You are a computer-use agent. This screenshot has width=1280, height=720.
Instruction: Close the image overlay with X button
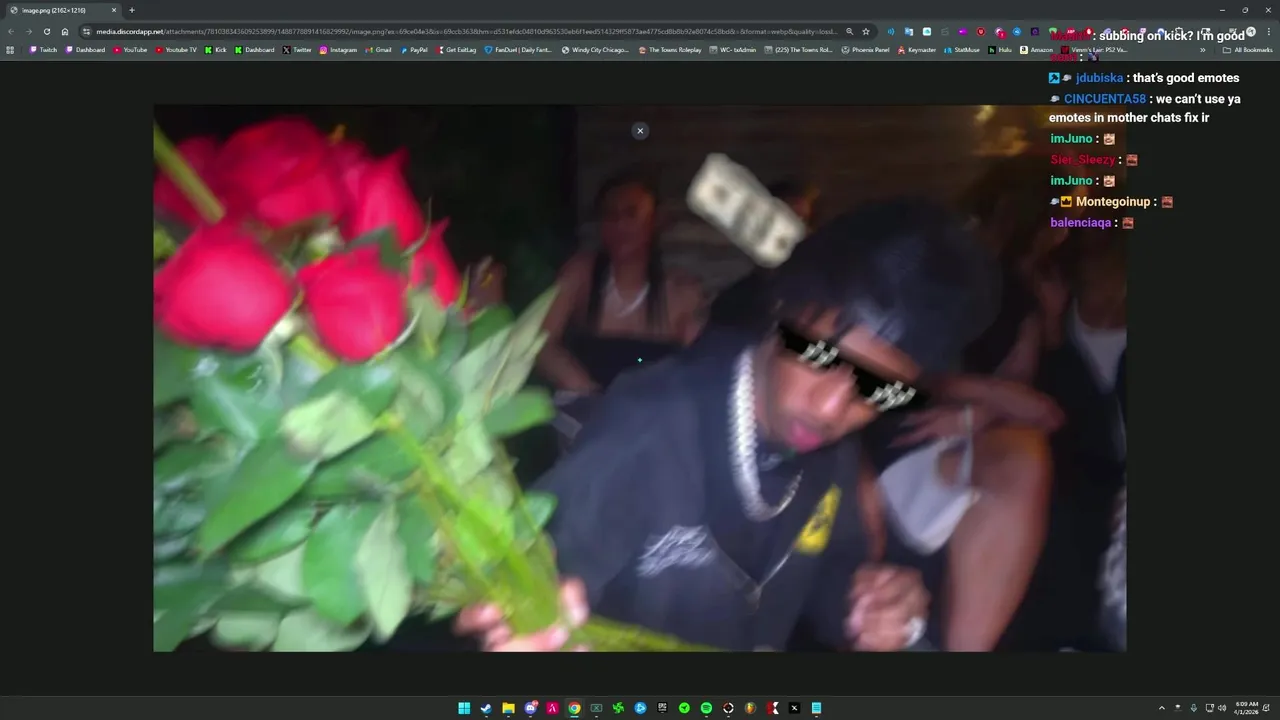coord(640,130)
